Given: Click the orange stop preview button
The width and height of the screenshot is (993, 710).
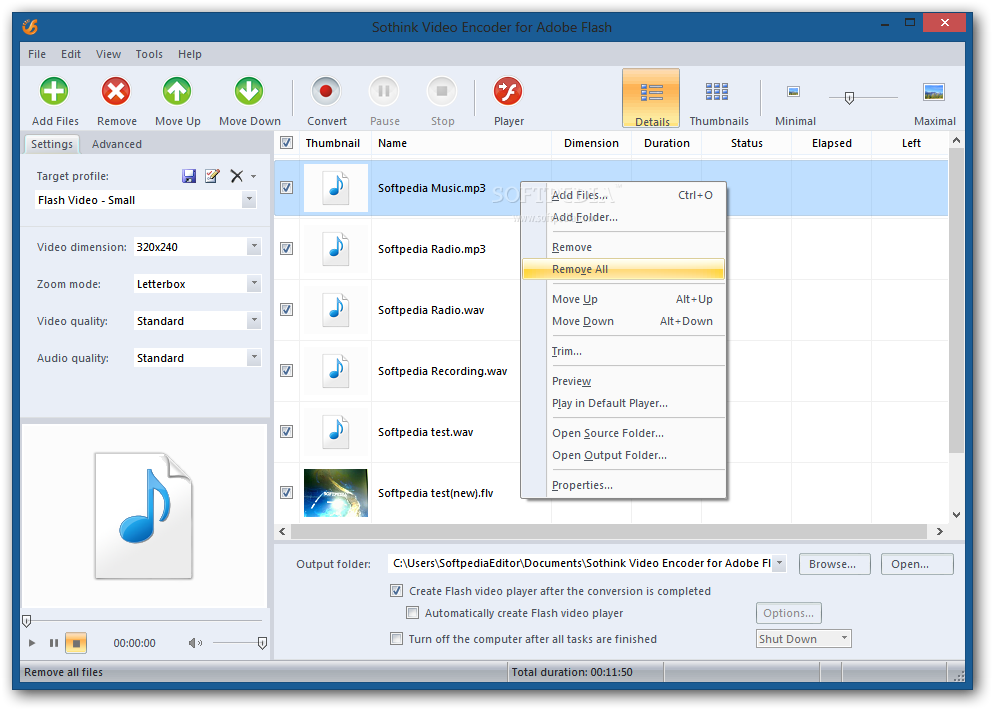Looking at the screenshot, I should pyautogui.click(x=76, y=643).
